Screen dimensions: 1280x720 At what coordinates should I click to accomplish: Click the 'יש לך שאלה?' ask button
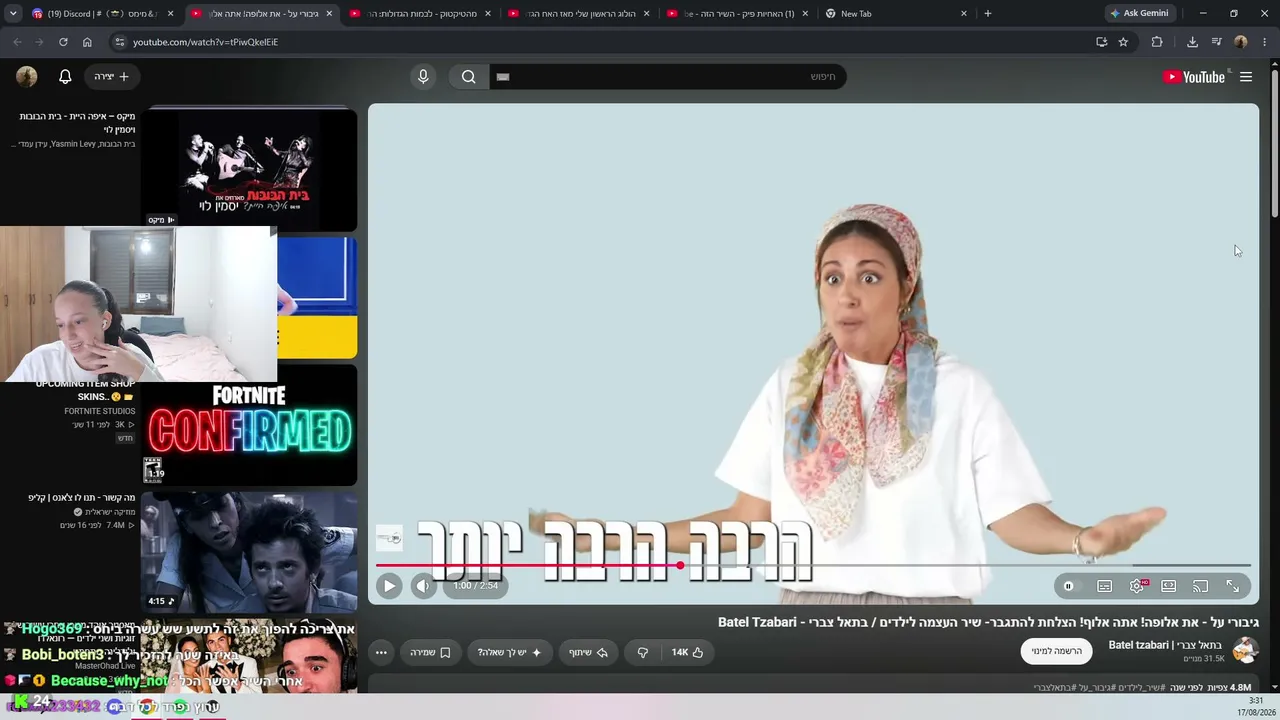509,652
